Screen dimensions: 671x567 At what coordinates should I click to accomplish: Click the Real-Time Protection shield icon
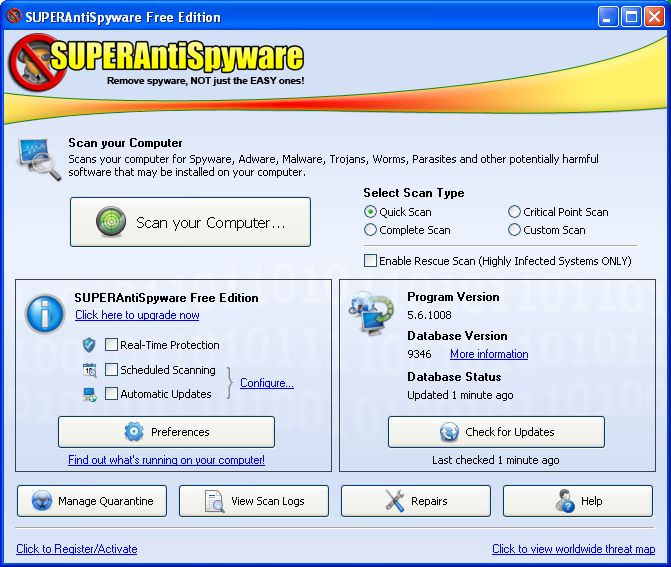pos(89,345)
